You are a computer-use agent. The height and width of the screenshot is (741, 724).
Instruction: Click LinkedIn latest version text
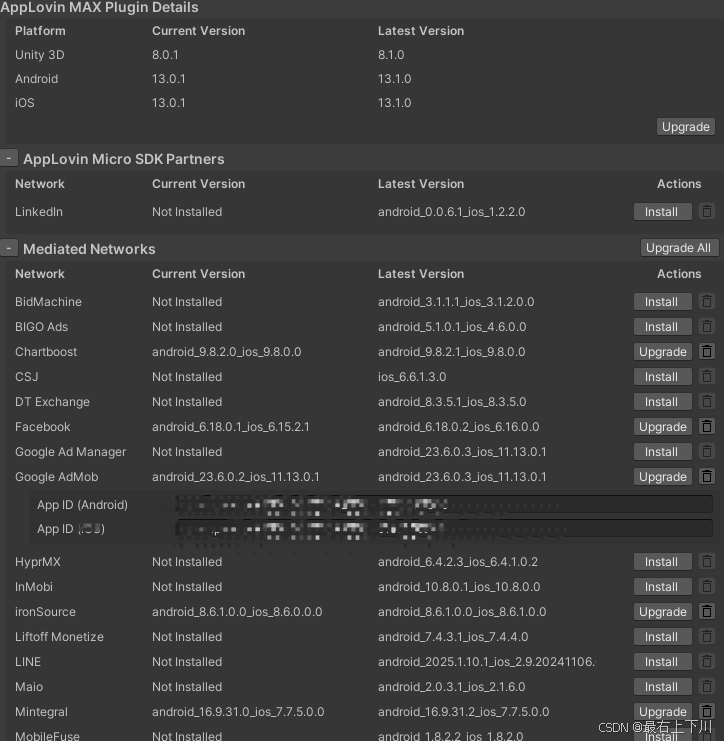pyautogui.click(x=451, y=212)
